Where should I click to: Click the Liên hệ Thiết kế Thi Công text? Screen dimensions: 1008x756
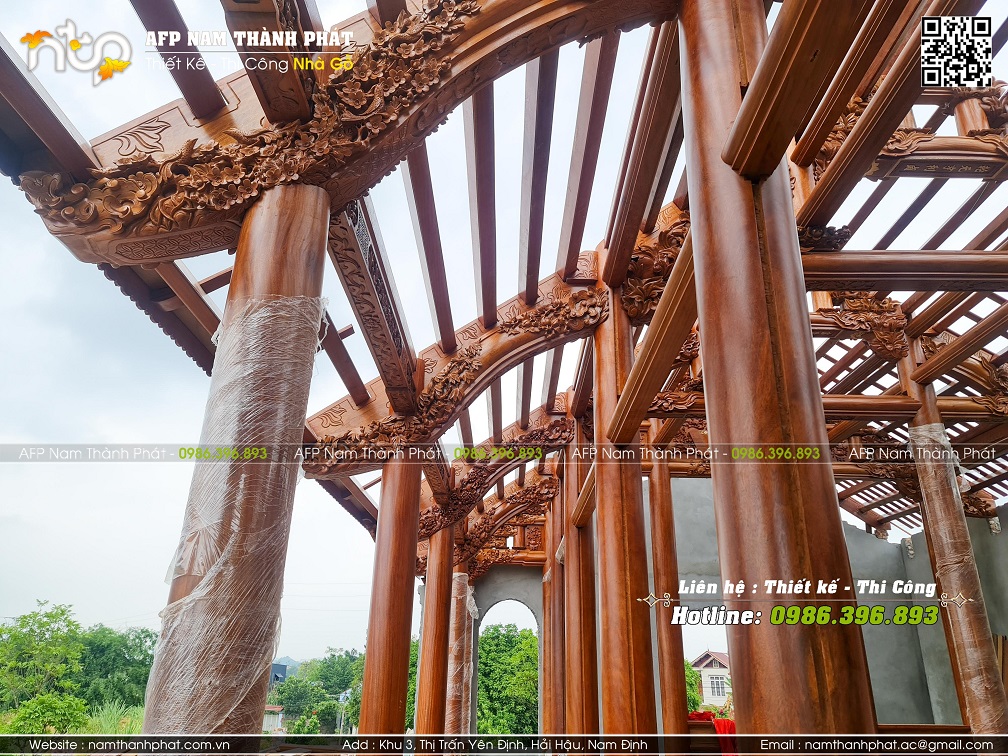(x=807, y=587)
